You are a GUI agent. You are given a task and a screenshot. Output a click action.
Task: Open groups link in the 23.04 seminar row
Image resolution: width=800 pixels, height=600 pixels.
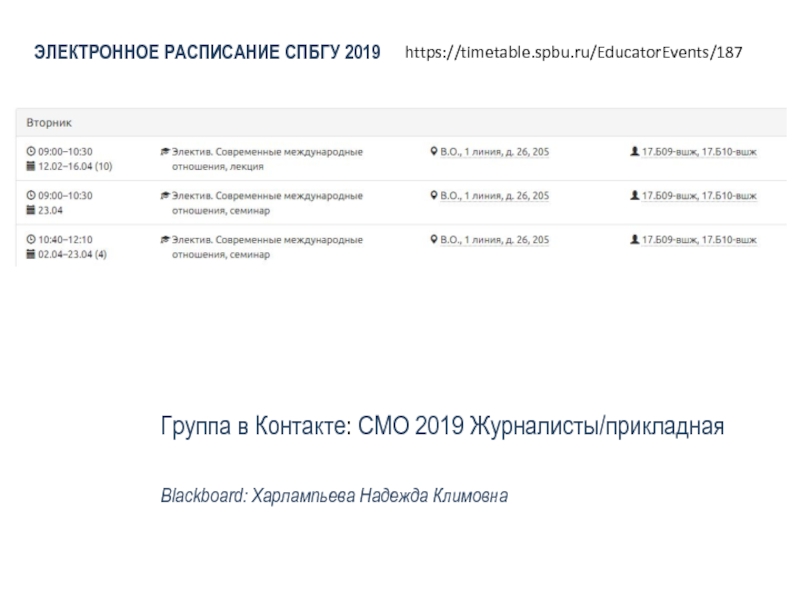tap(699, 196)
